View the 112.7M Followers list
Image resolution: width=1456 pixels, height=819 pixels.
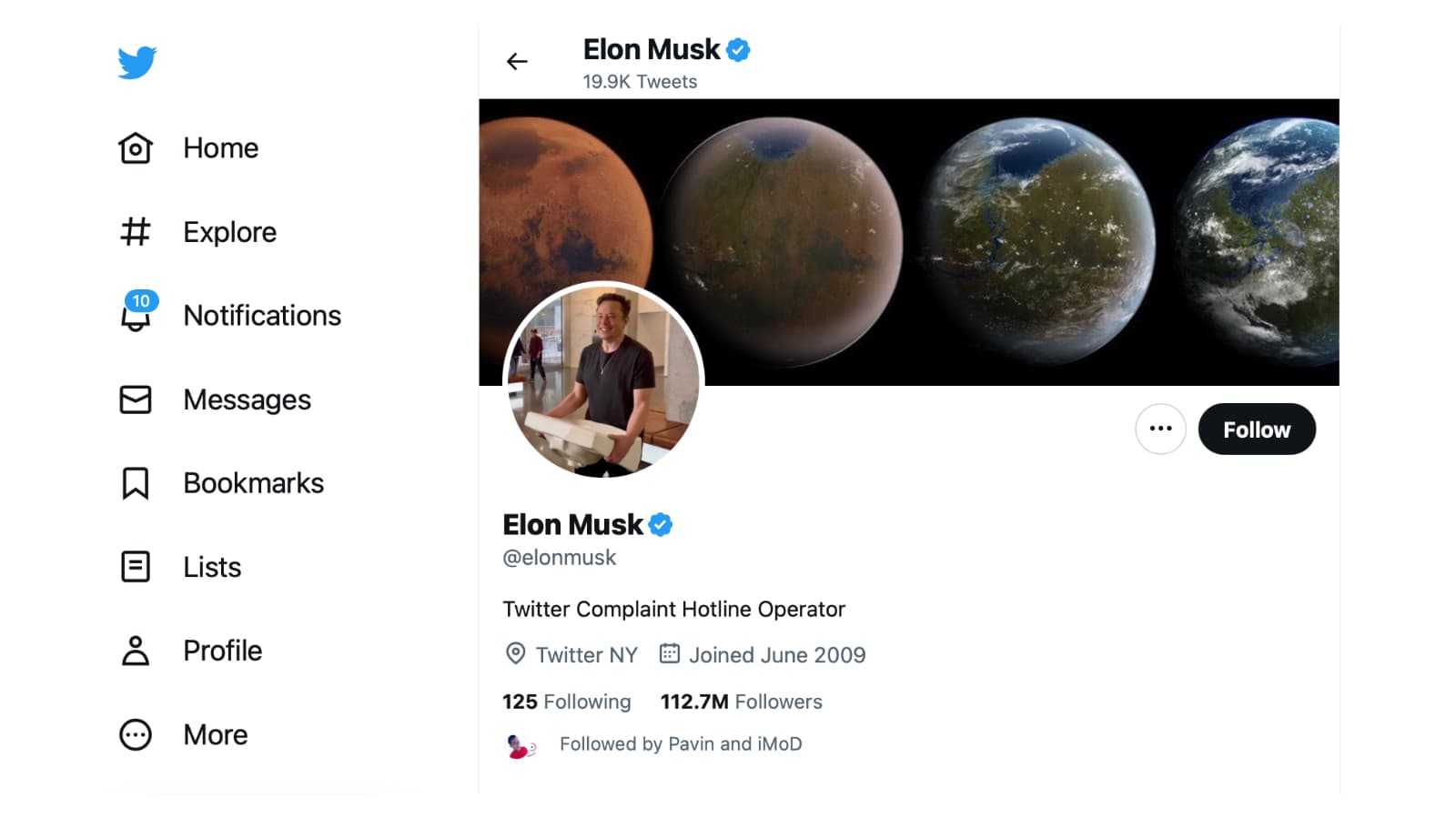741,702
